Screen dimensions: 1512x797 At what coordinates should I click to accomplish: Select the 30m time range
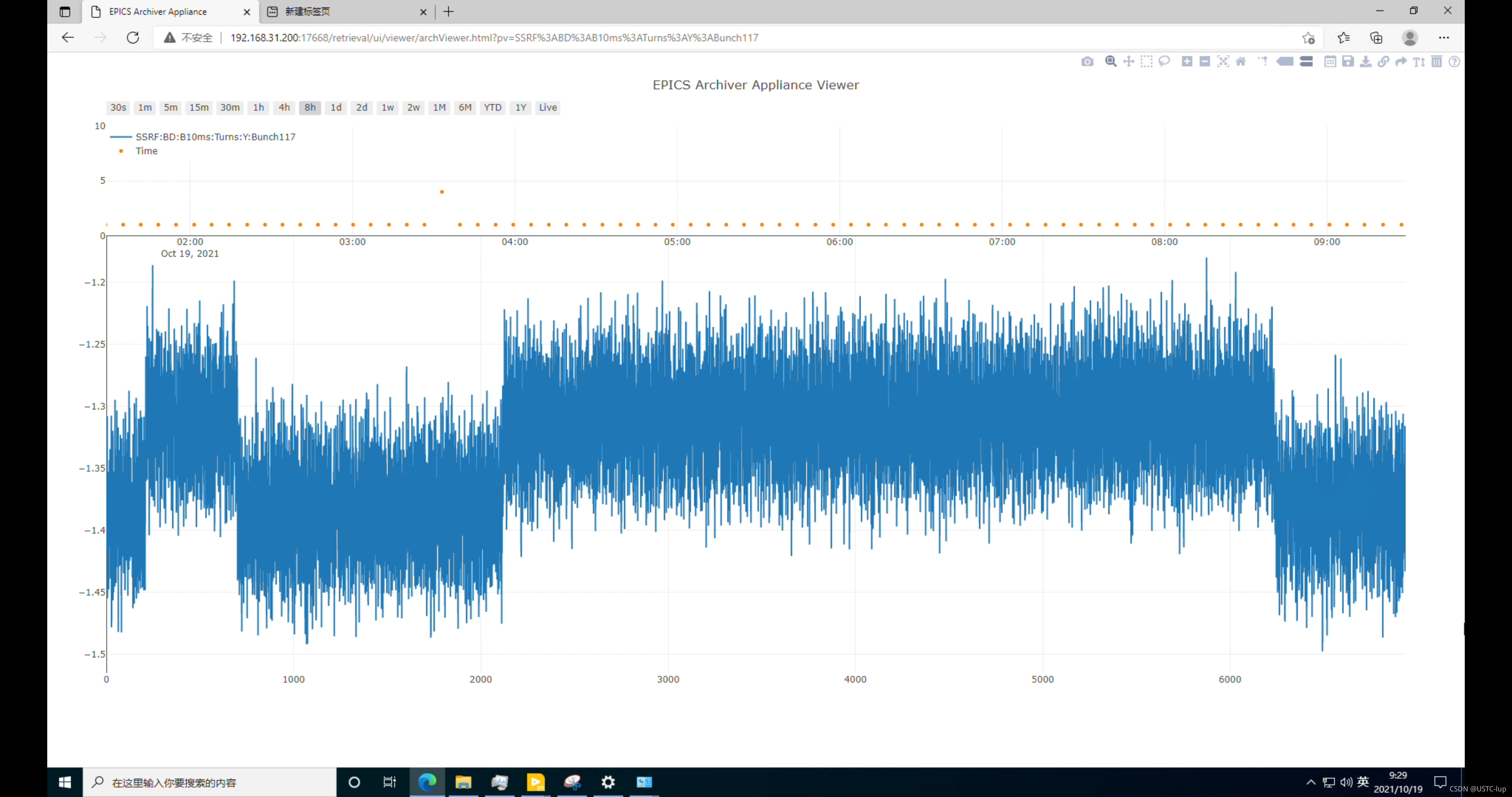click(x=230, y=107)
